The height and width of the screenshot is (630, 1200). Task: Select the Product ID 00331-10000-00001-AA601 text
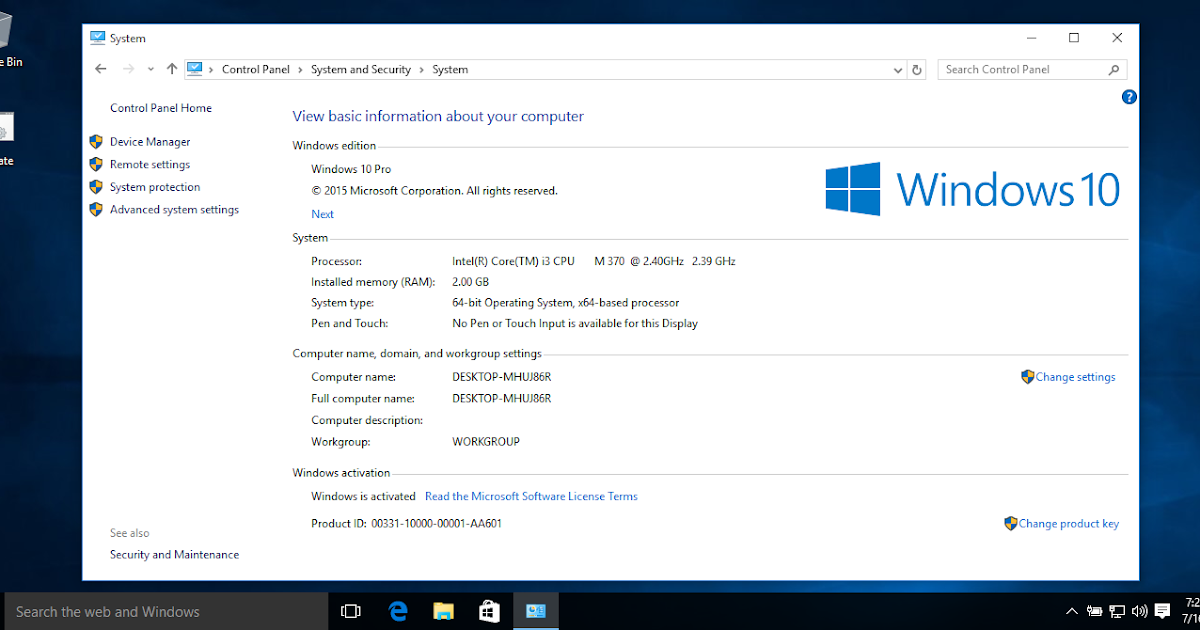[x=436, y=523]
